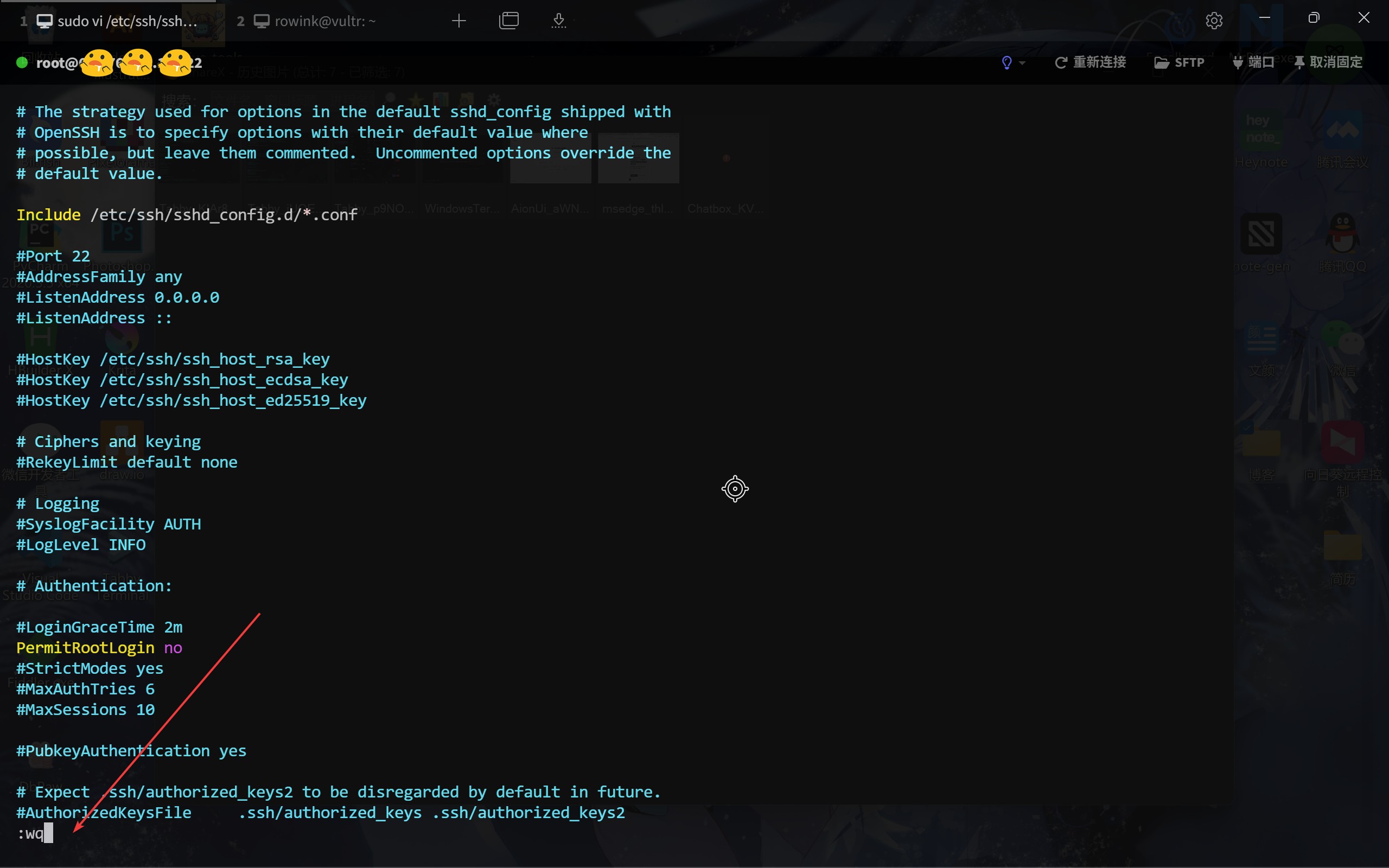This screenshot has width=1389, height=868.
Task: Click the root@ session host label
Action: [x=56, y=63]
